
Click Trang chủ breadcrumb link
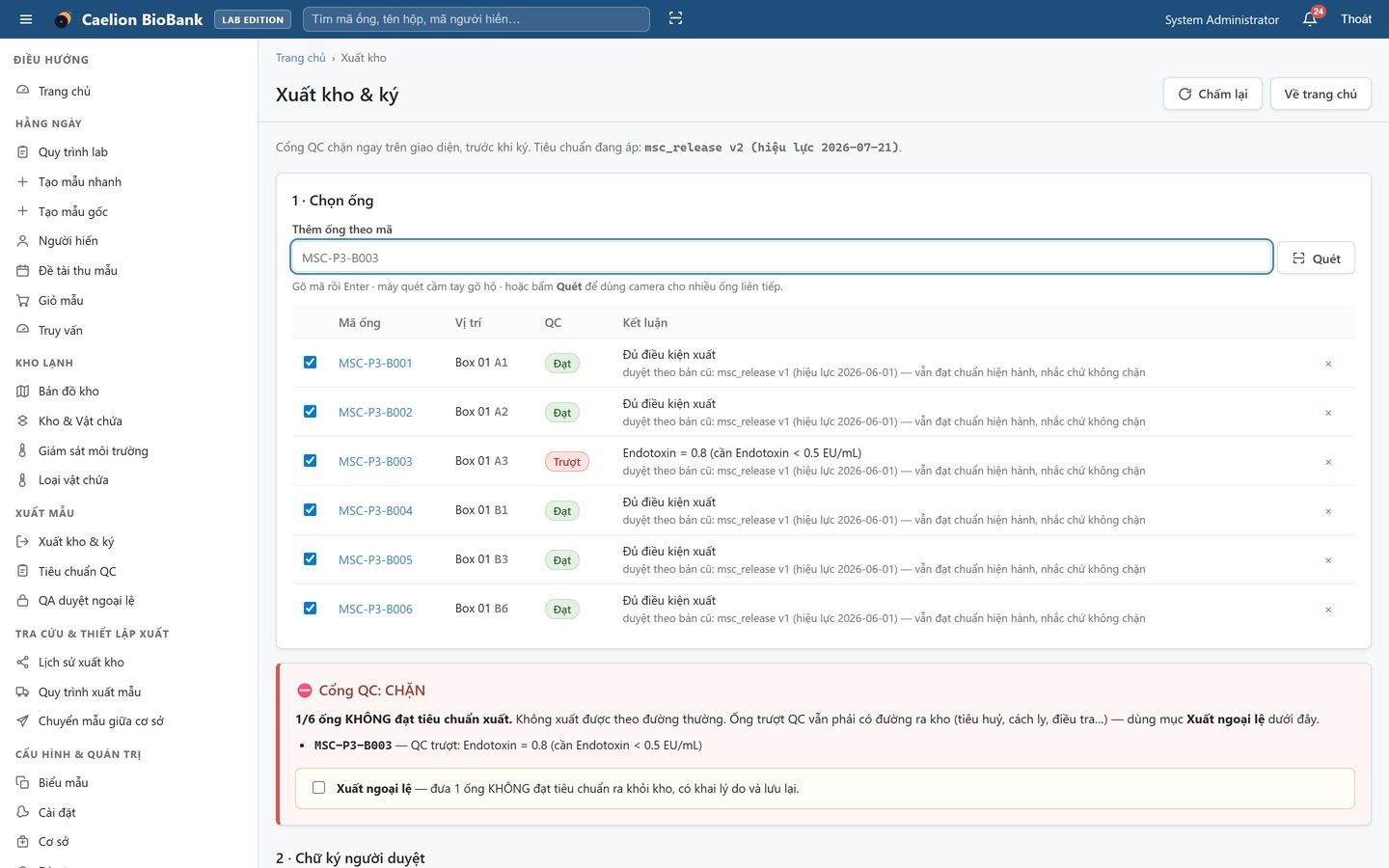click(301, 58)
